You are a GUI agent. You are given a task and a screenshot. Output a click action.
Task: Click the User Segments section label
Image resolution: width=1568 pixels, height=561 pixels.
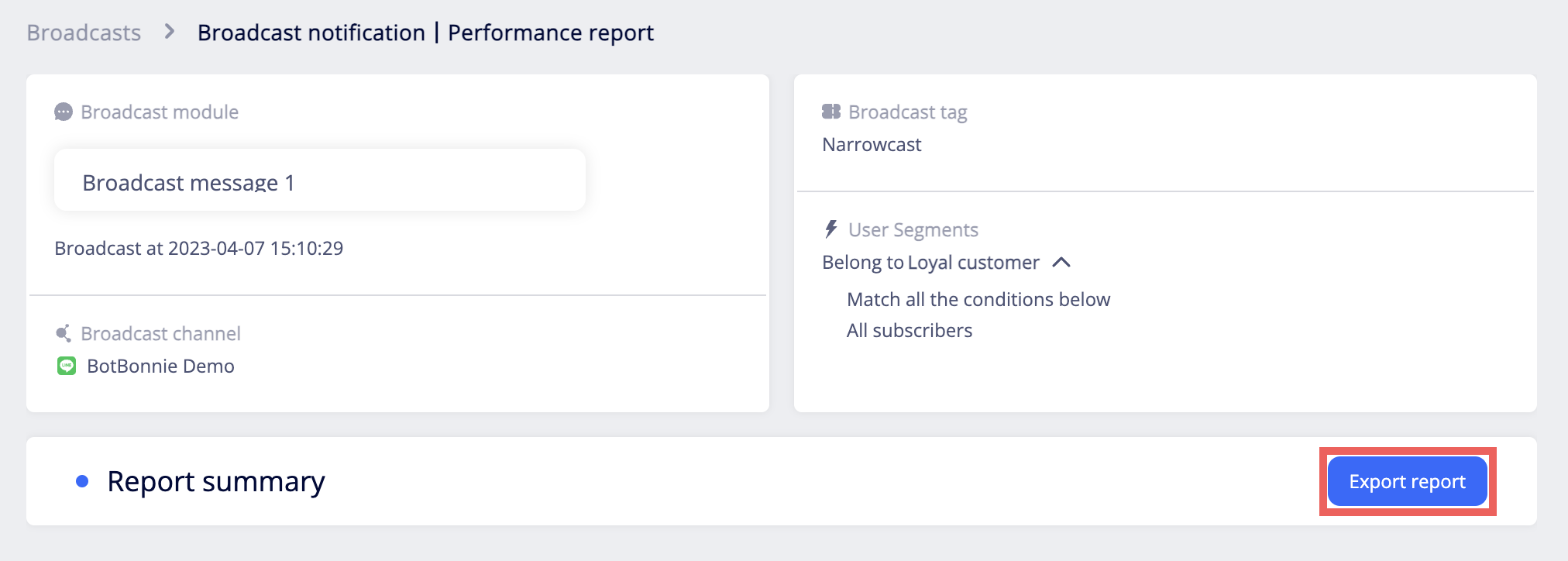point(913,230)
